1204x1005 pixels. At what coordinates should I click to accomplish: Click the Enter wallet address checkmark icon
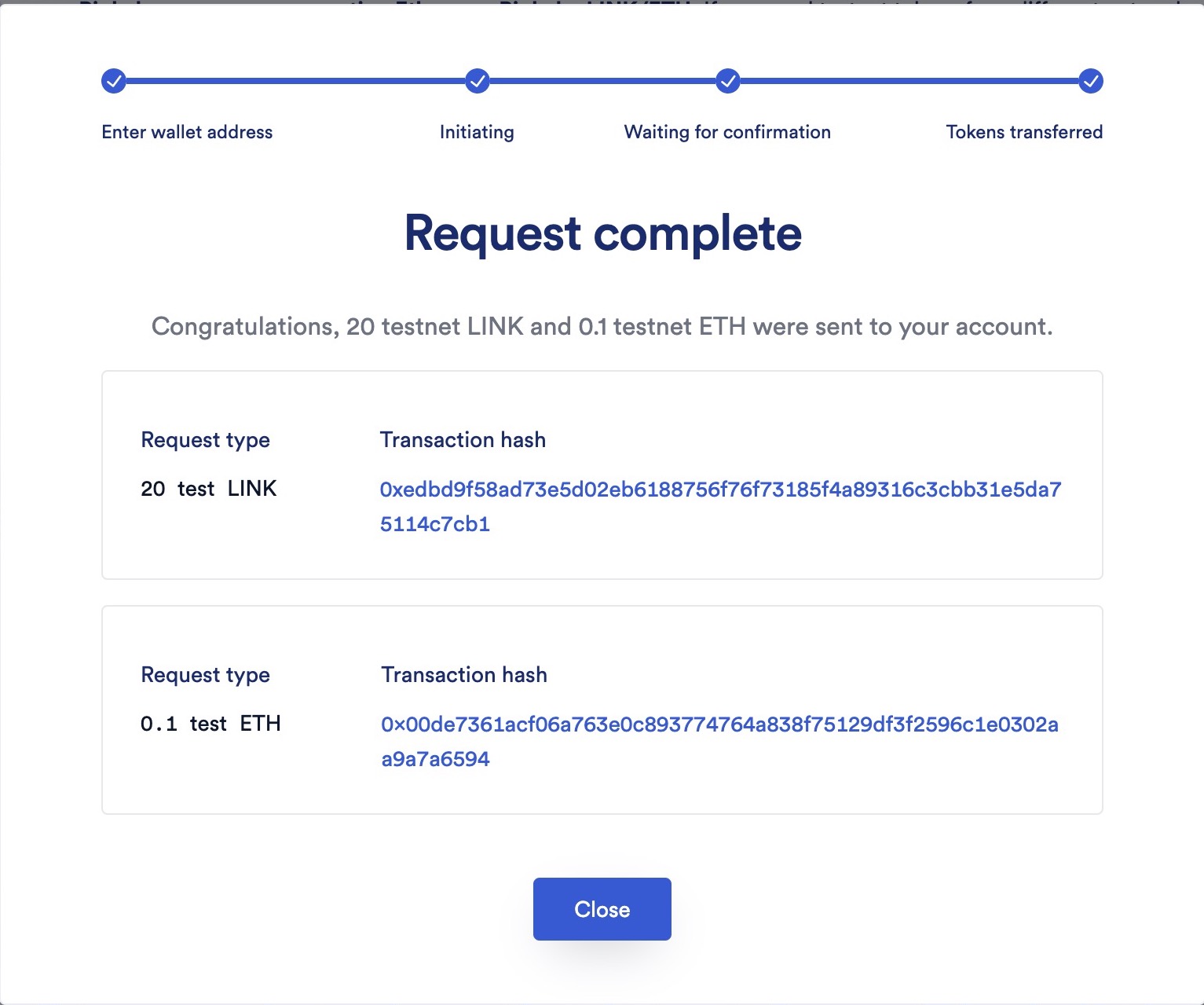pos(114,81)
